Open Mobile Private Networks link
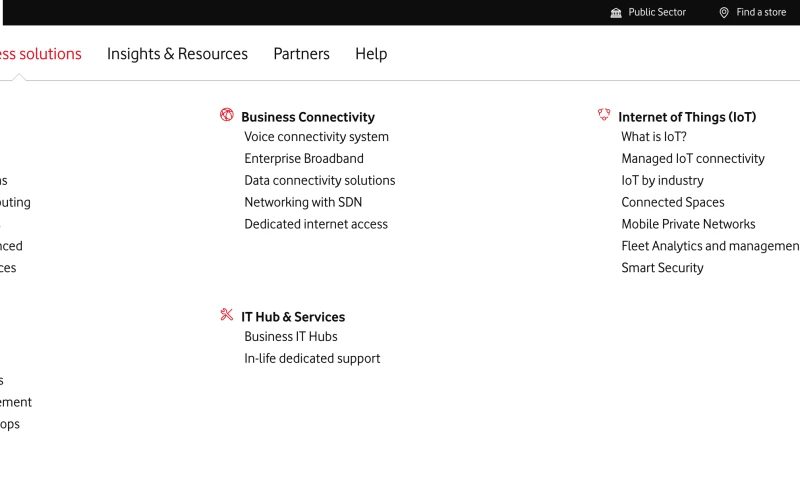Screen dimensions: 800x480 [x=688, y=225]
